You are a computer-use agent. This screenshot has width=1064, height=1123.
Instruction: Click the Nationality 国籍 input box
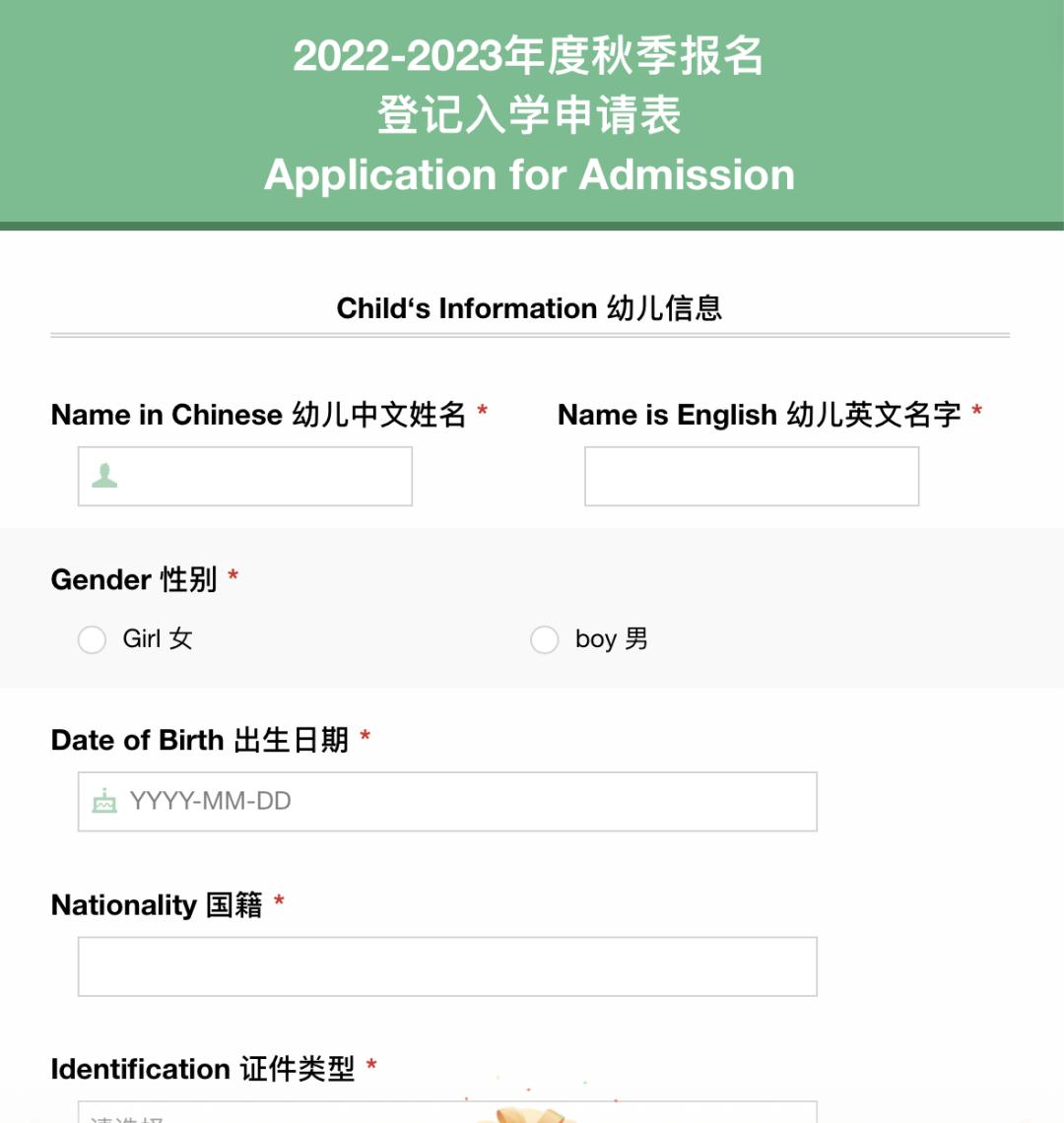point(448,965)
